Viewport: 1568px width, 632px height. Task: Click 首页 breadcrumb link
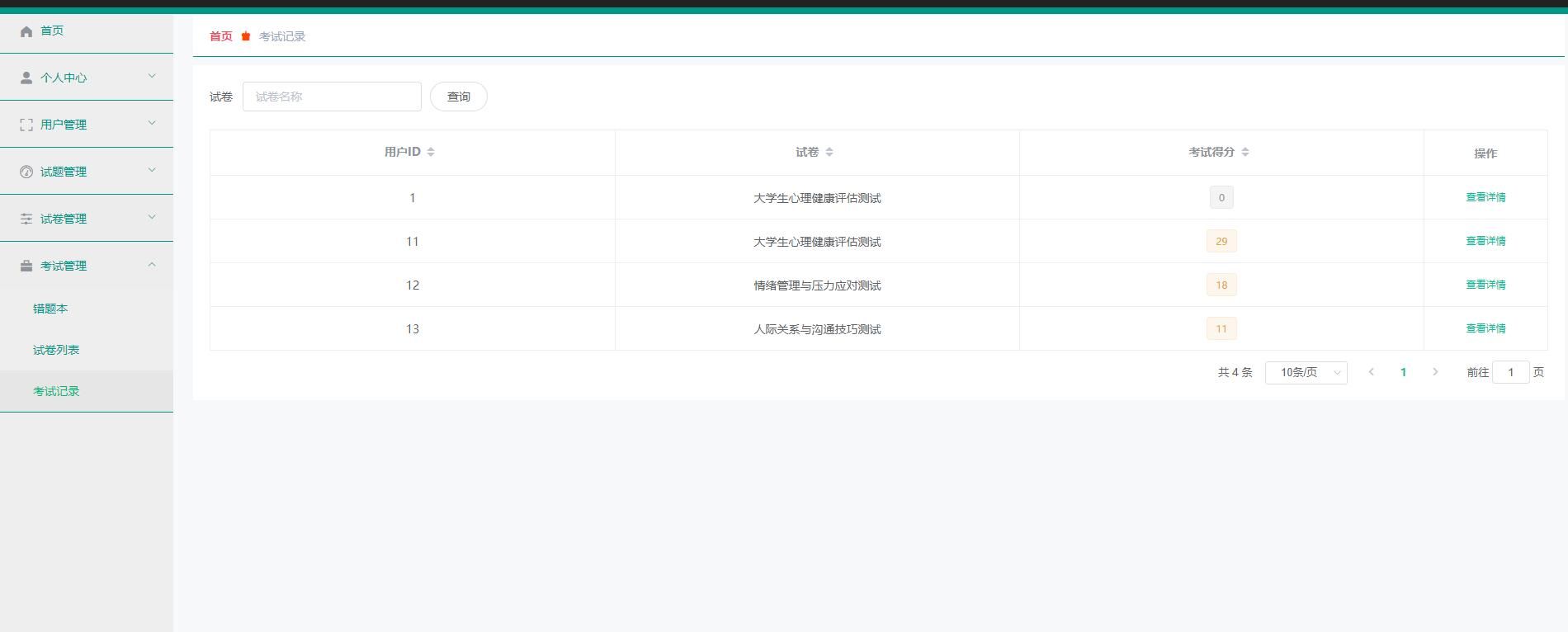(x=220, y=36)
